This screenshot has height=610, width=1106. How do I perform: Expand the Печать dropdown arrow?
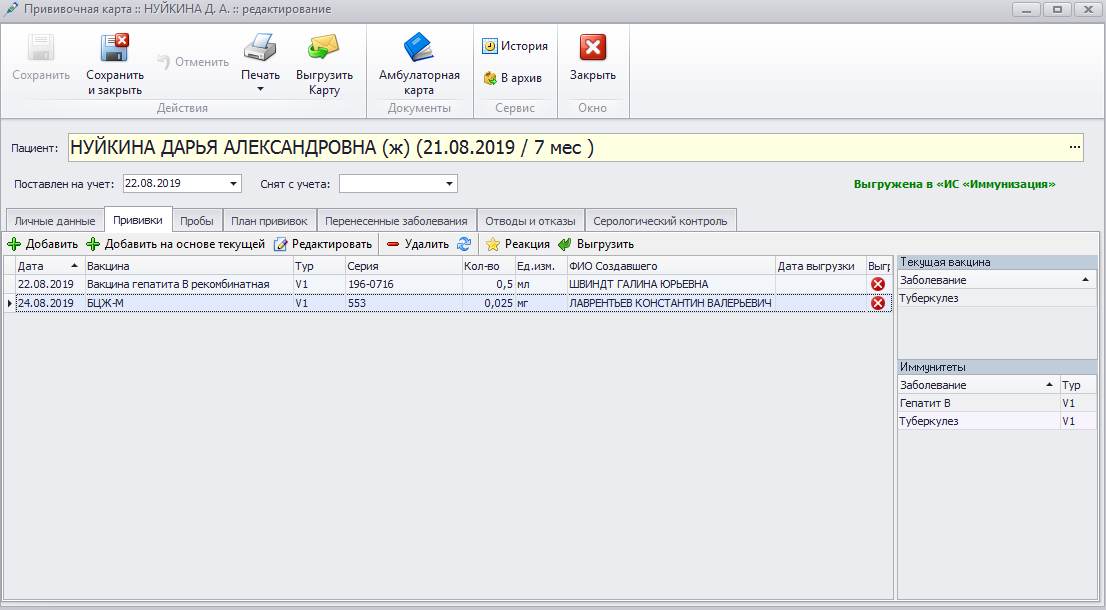coord(260,90)
